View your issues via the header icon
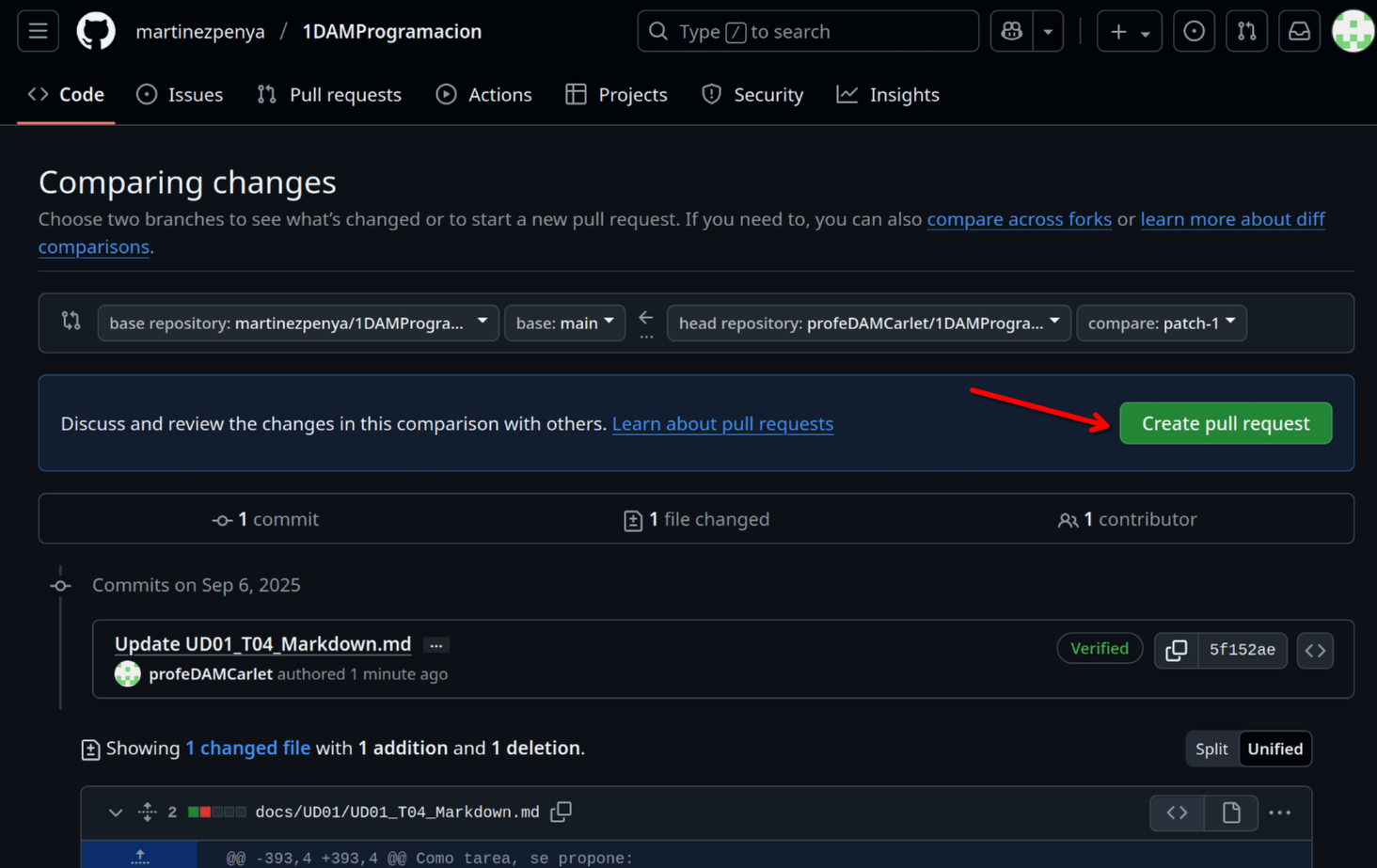Image resolution: width=1377 pixels, height=868 pixels. (1194, 30)
